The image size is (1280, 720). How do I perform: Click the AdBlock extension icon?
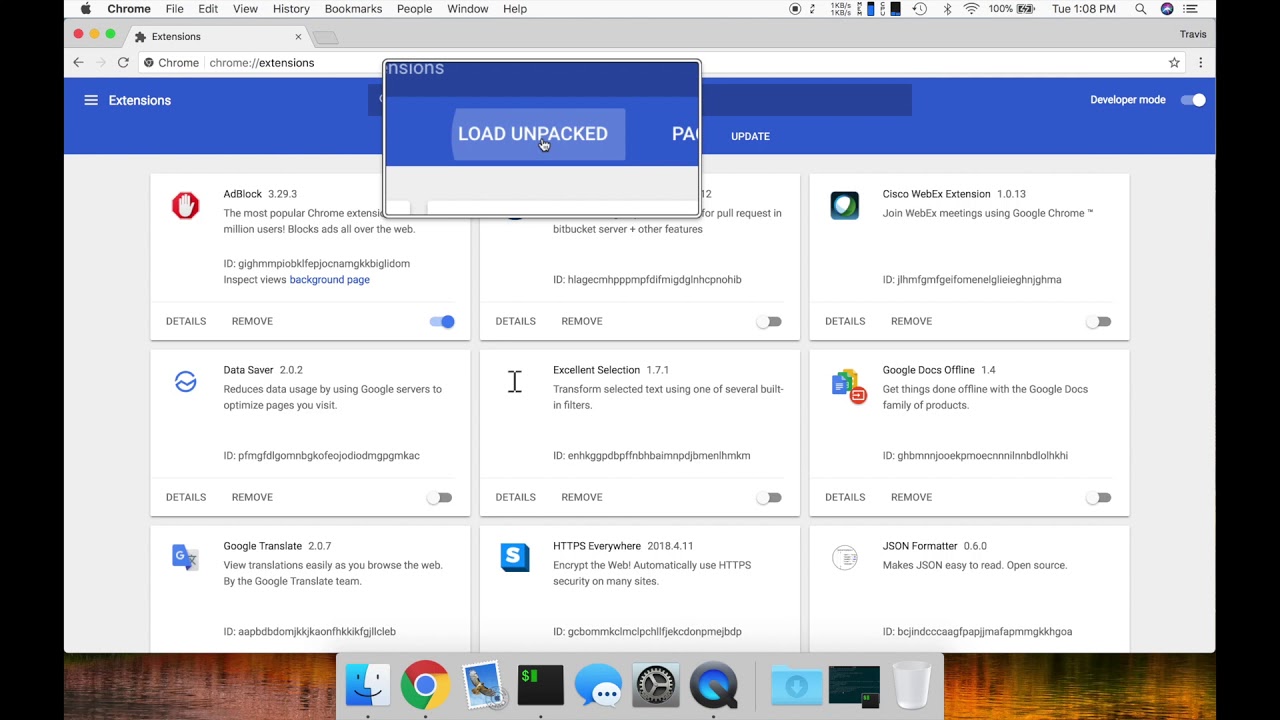(185, 206)
